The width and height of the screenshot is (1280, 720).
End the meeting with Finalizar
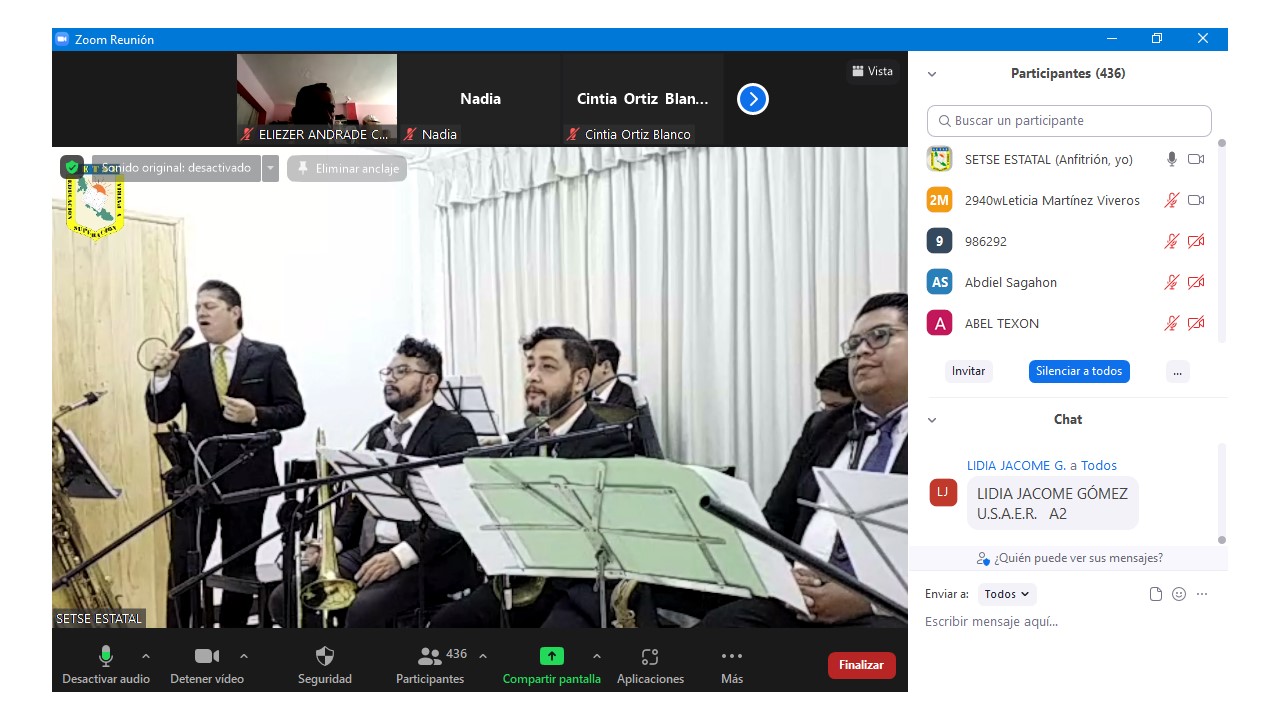coord(861,665)
